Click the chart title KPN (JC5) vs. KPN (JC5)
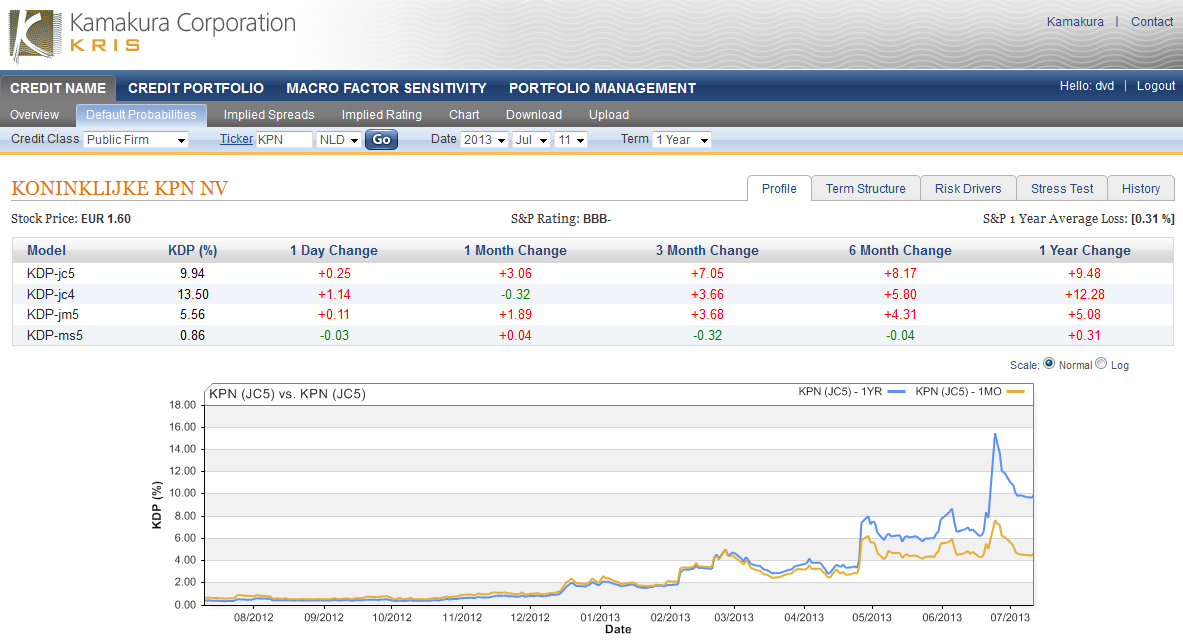The width and height of the screenshot is (1183, 642). (287, 394)
